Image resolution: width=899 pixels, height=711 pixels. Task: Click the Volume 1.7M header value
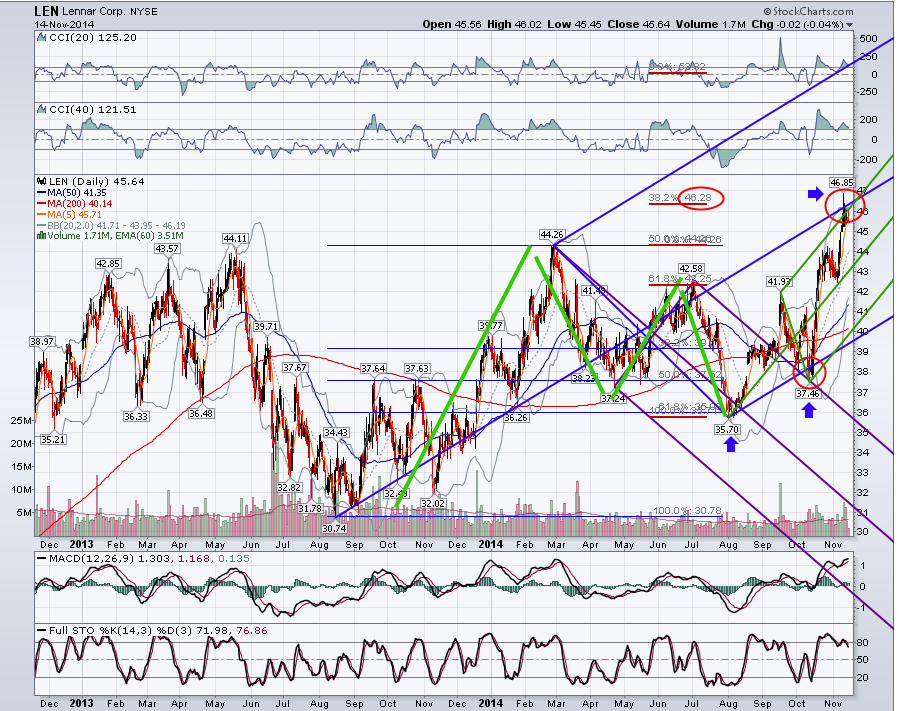coord(711,25)
